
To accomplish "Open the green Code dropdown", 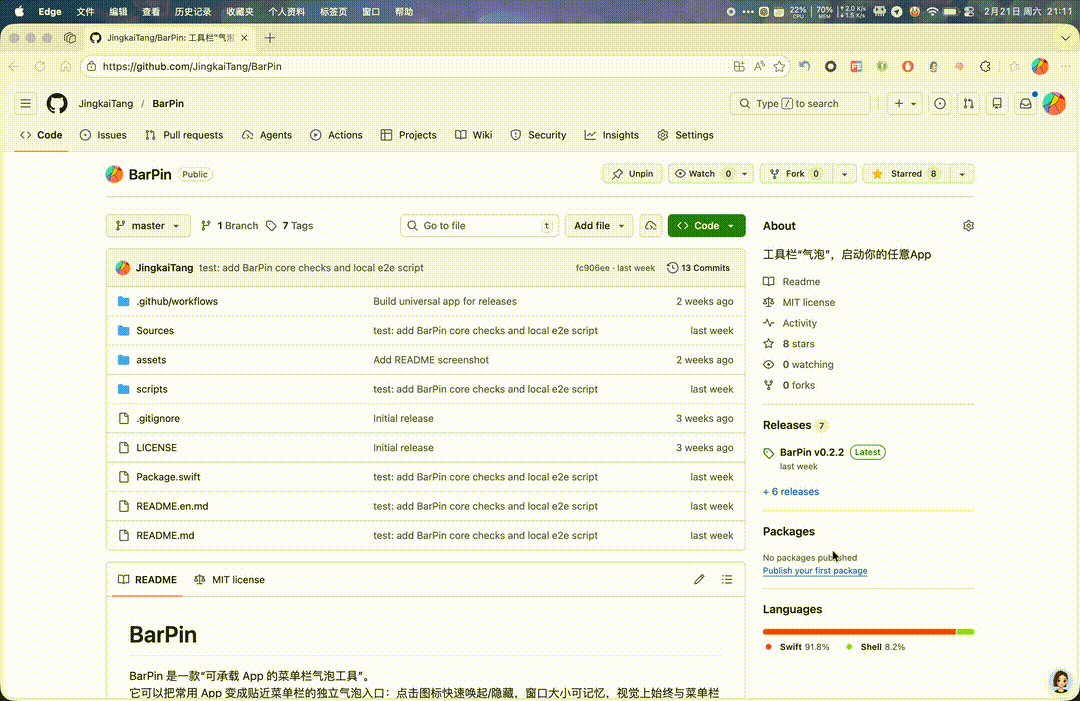I will tap(706, 226).
